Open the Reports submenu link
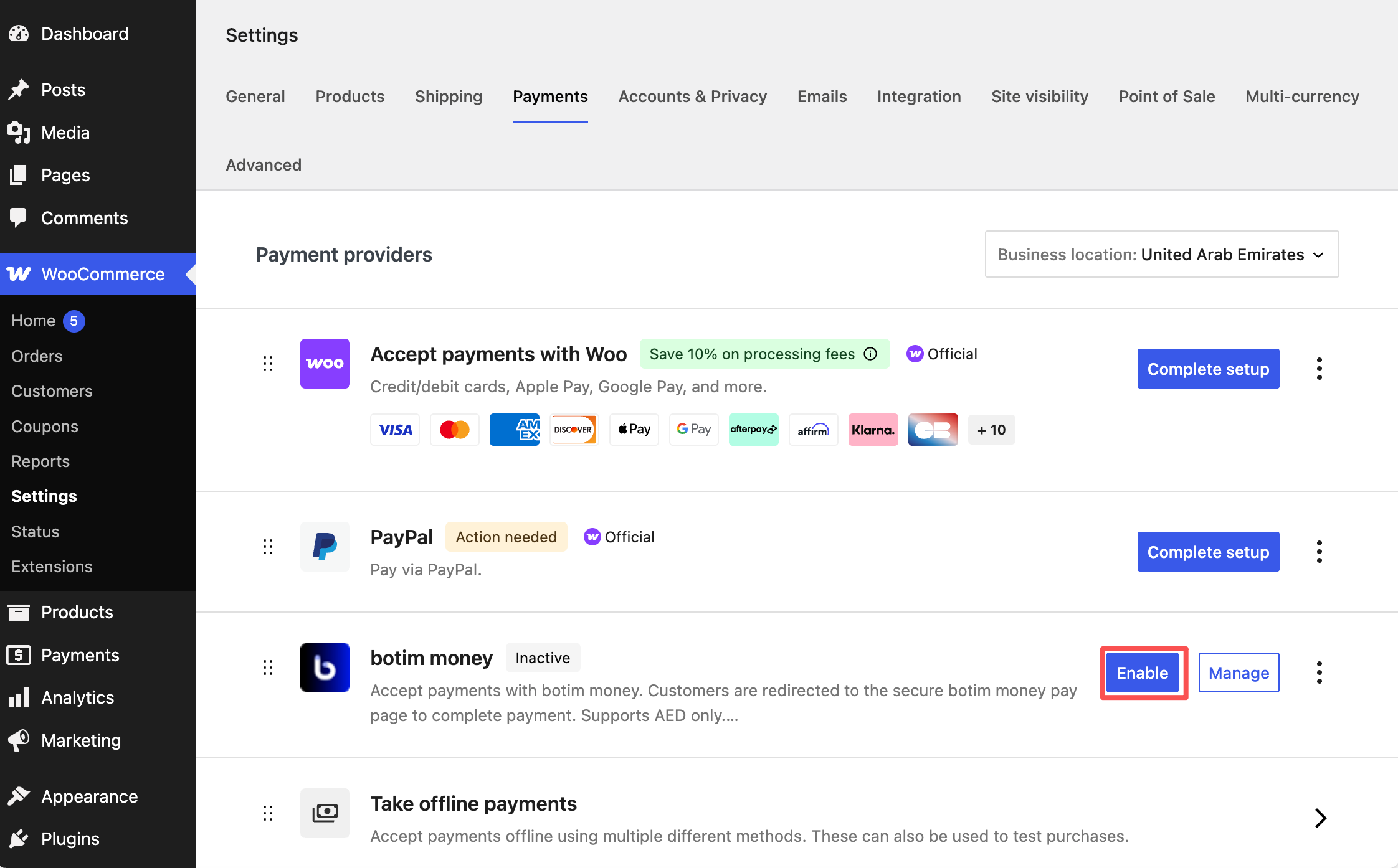 [x=40, y=461]
